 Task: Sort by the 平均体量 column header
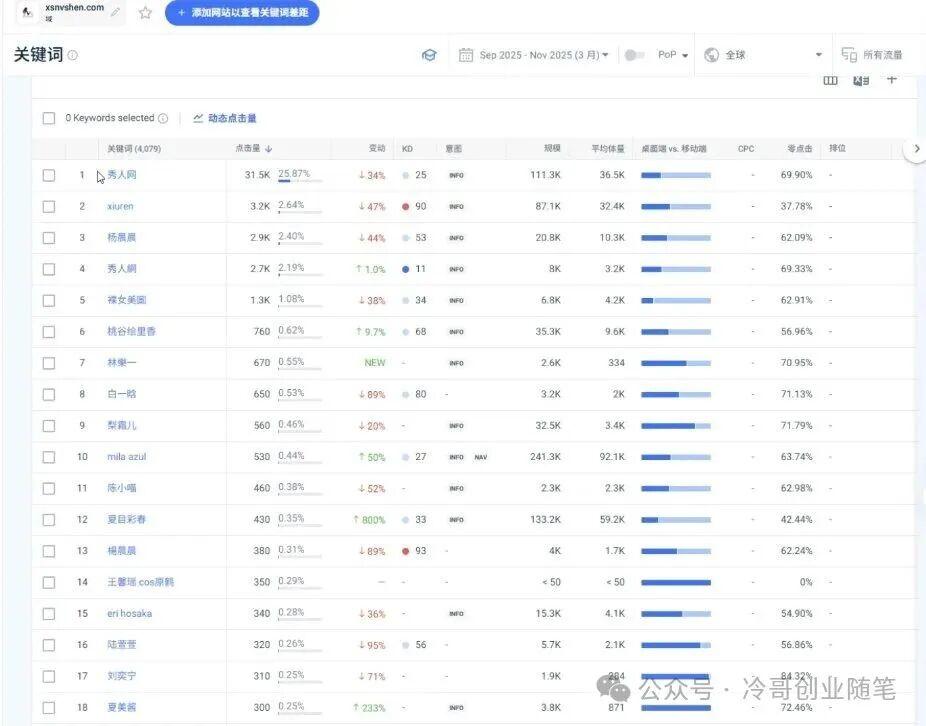click(x=608, y=148)
